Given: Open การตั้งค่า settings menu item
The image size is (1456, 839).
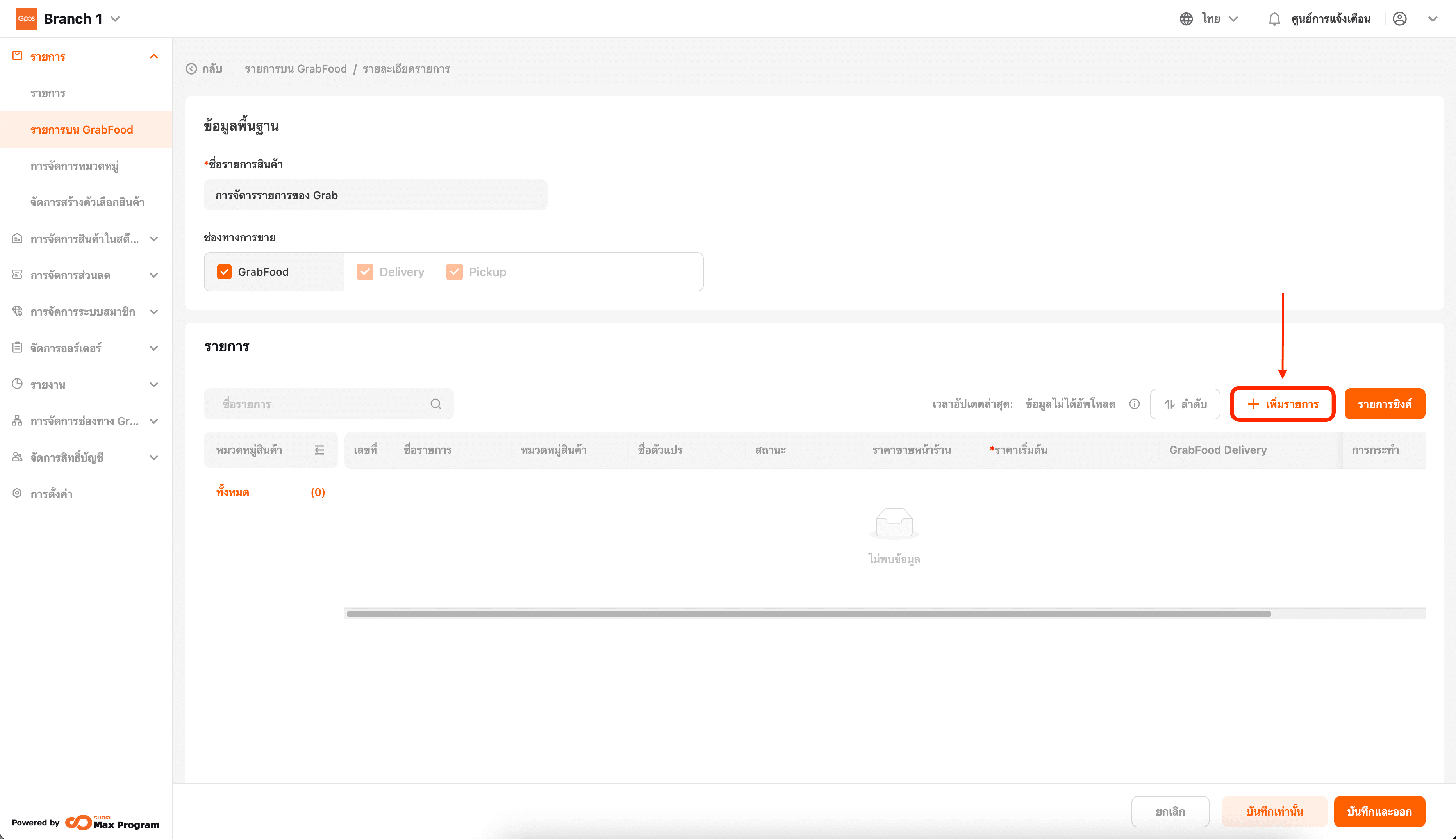Looking at the screenshot, I should [51, 494].
